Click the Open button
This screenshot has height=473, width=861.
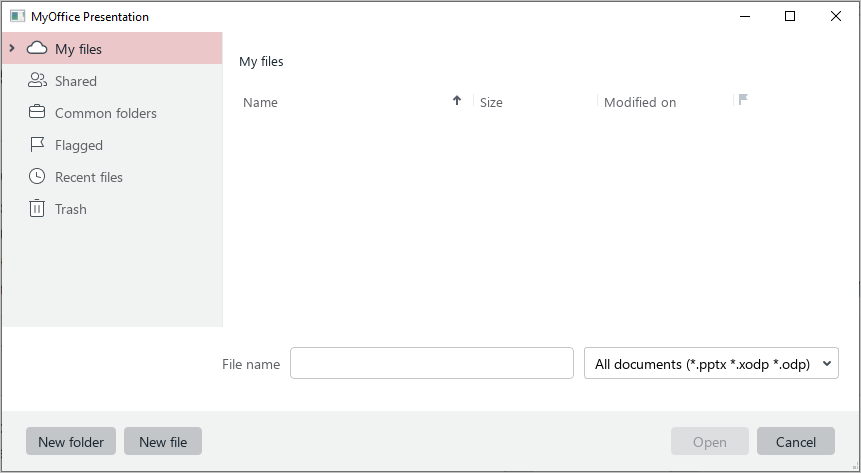click(709, 441)
